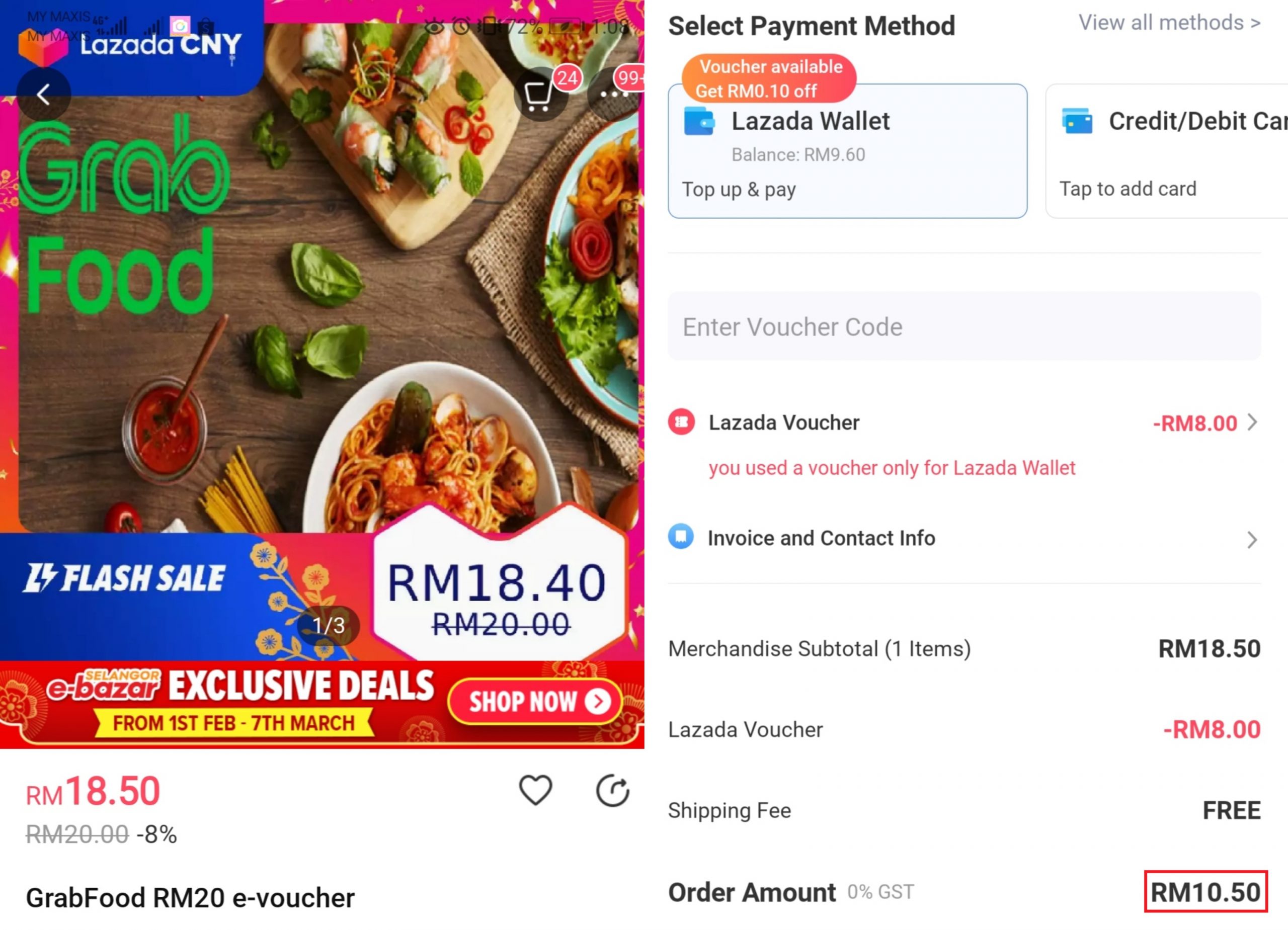1288x930 pixels.
Task: Tap SHOP NOW on e-bazar banner
Action: 535,701
